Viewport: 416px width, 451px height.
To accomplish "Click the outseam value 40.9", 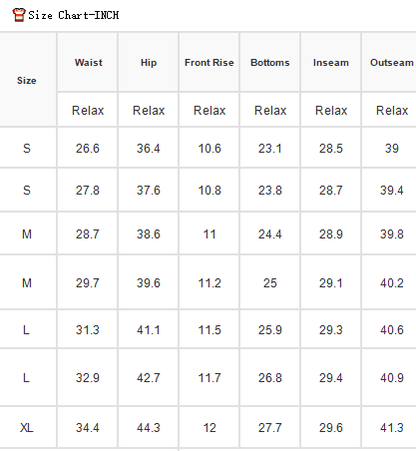I will (x=392, y=378).
